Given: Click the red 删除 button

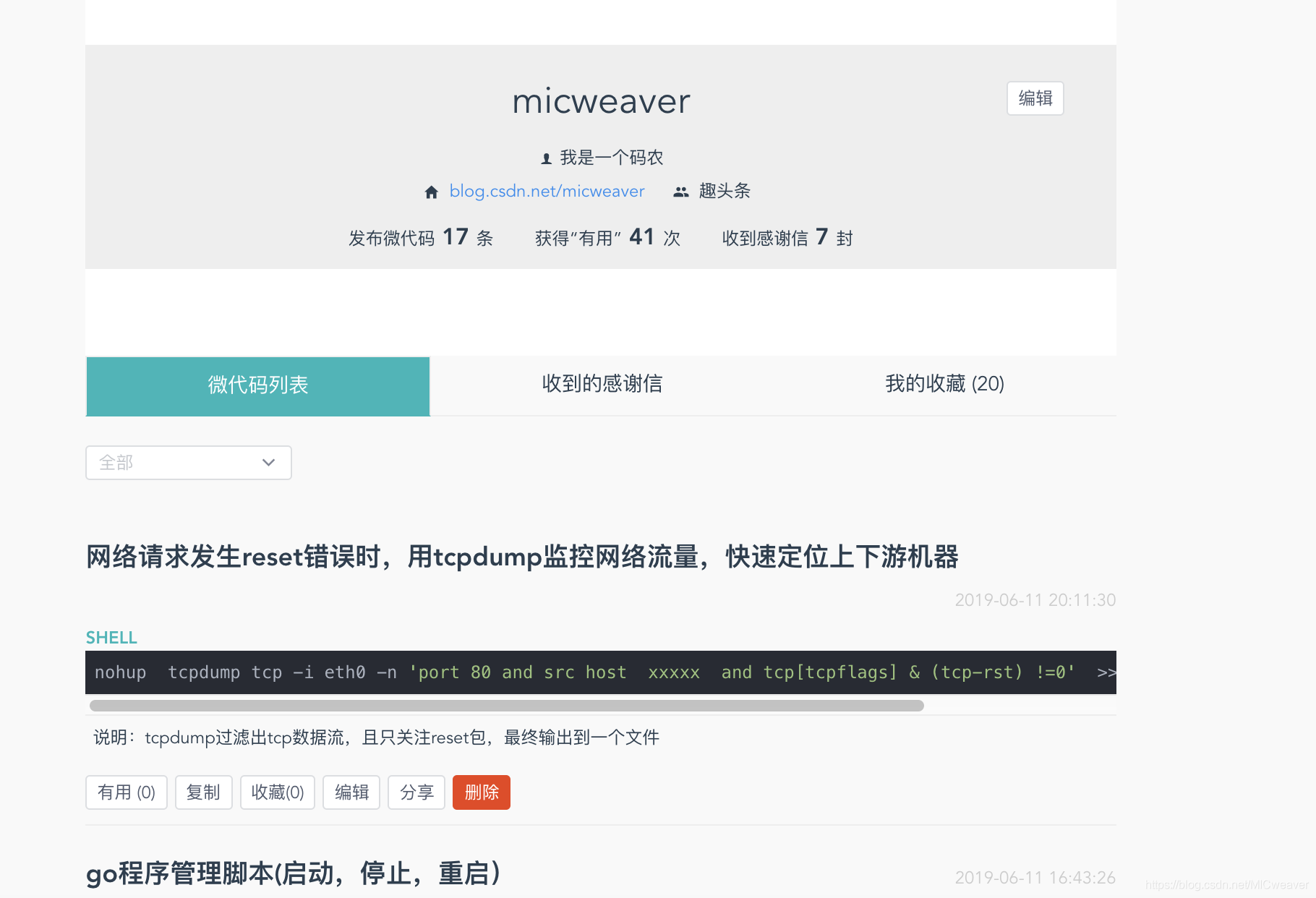Looking at the screenshot, I should (x=482, y=792).
